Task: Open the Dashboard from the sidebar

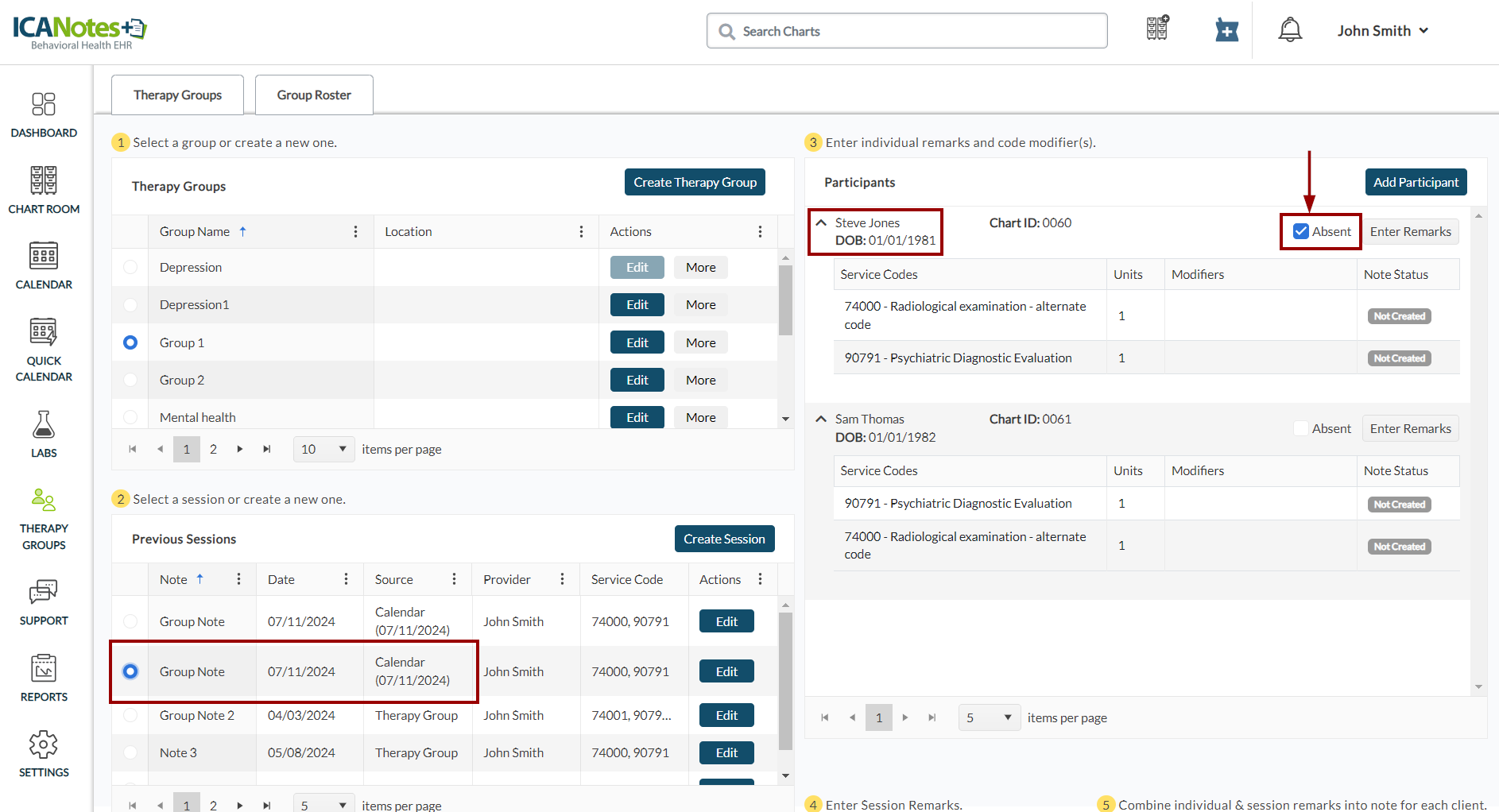Action: point(44,114)
